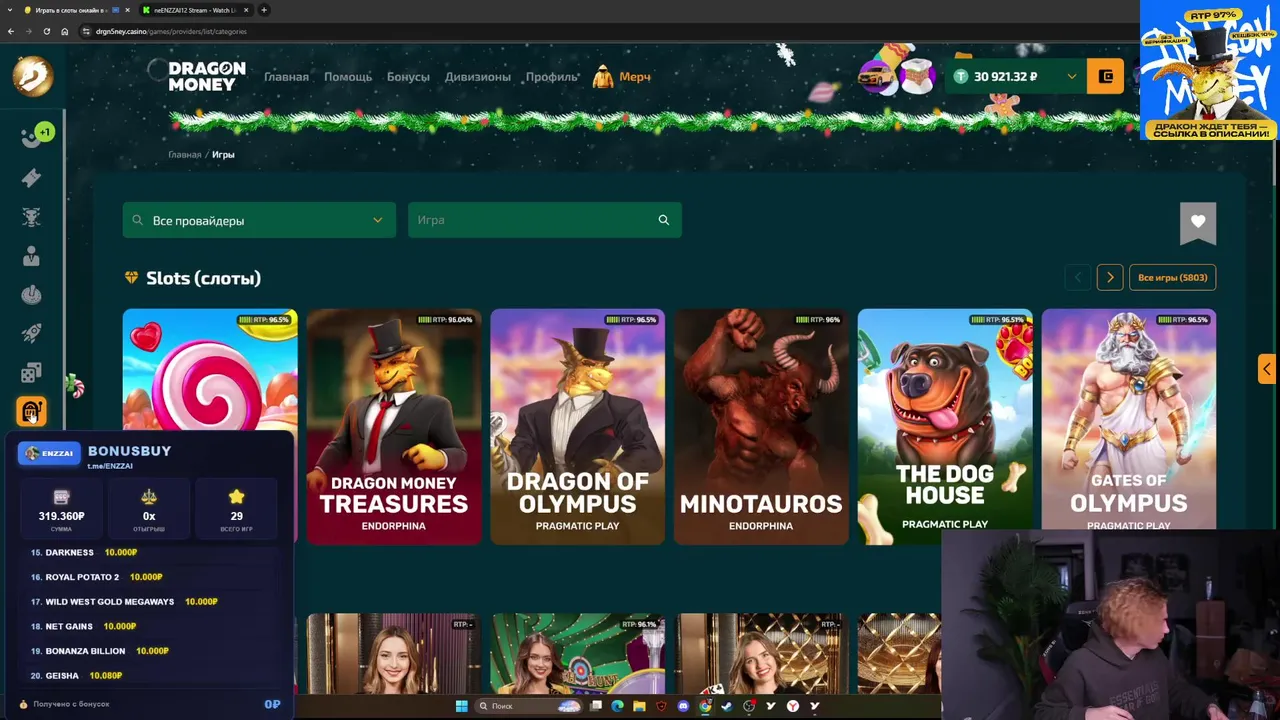Select the dragon head sidebar icon
This screenshot has width=1280, height=720.
point(31,217)
